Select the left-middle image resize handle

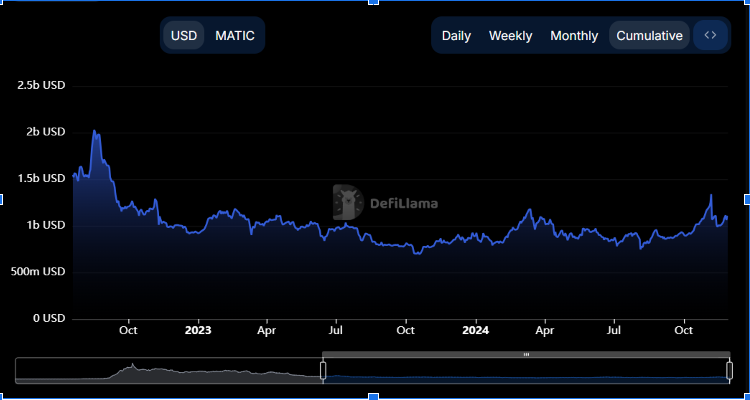(1, 199)
